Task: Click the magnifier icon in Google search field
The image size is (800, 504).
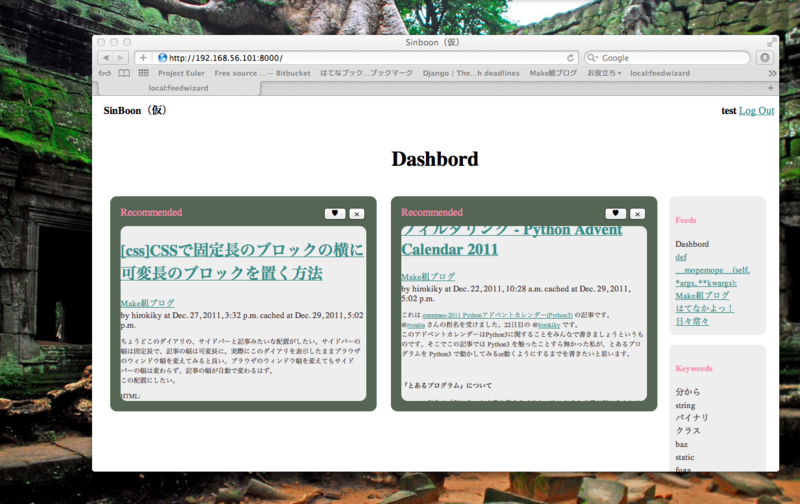Action: 592,58
